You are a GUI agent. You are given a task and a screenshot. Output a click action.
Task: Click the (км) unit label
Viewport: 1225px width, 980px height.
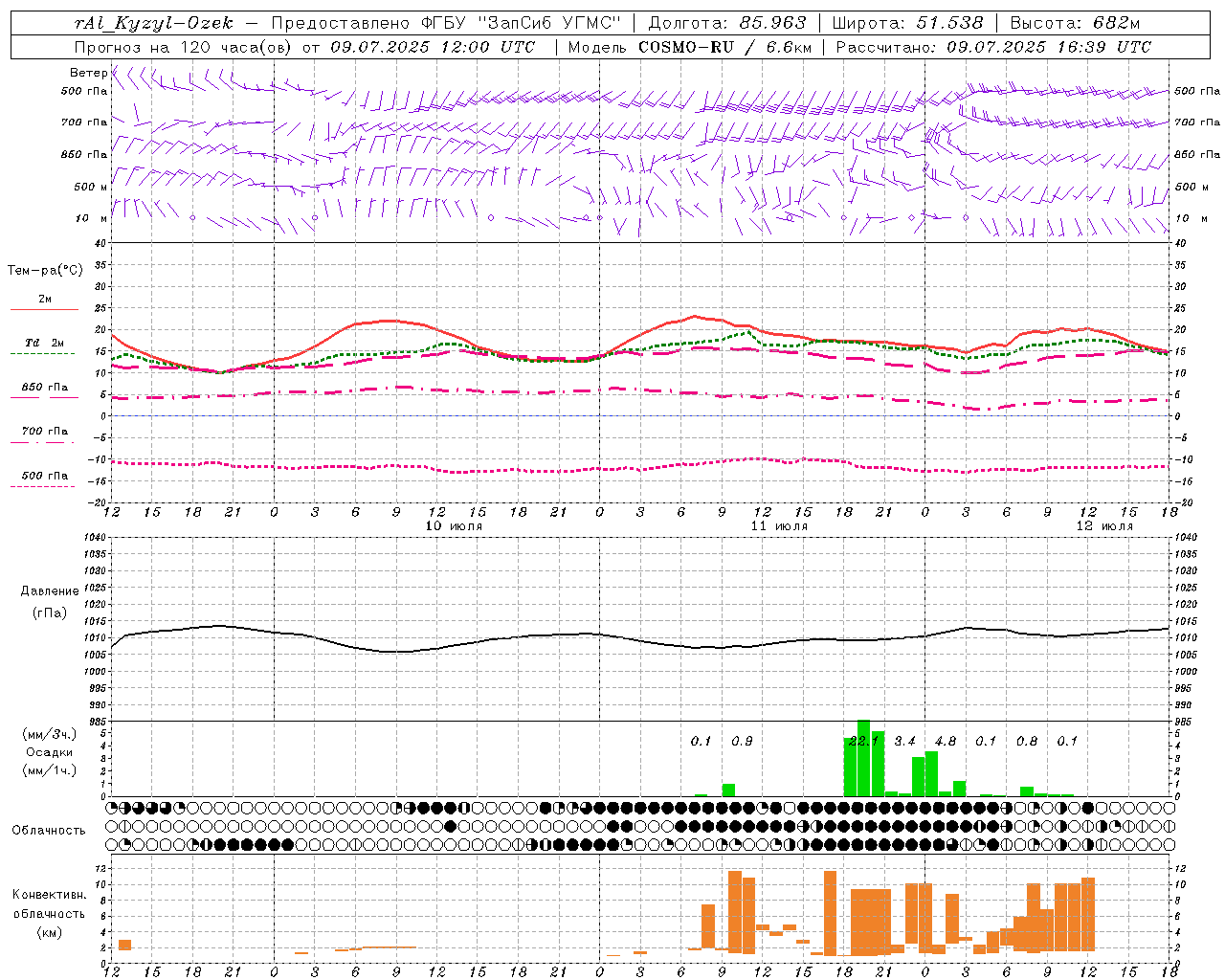50,932
